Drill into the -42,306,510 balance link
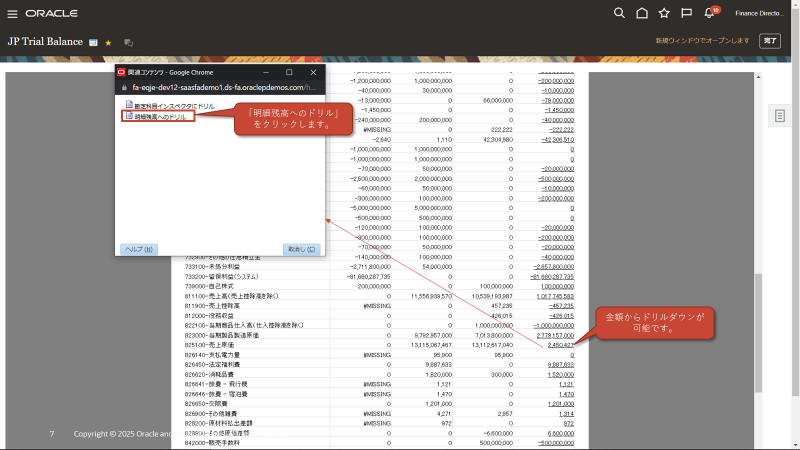This screenshot has width=800, height=450. tap(558, 139)
